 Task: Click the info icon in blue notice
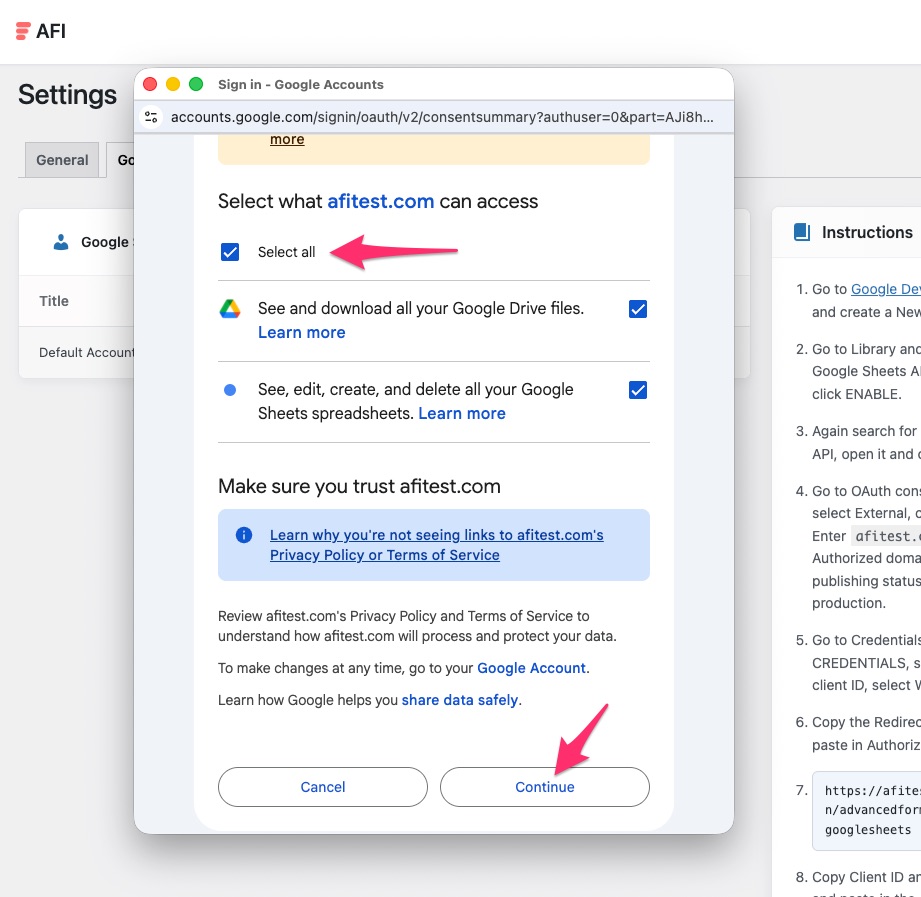[244, 535]
